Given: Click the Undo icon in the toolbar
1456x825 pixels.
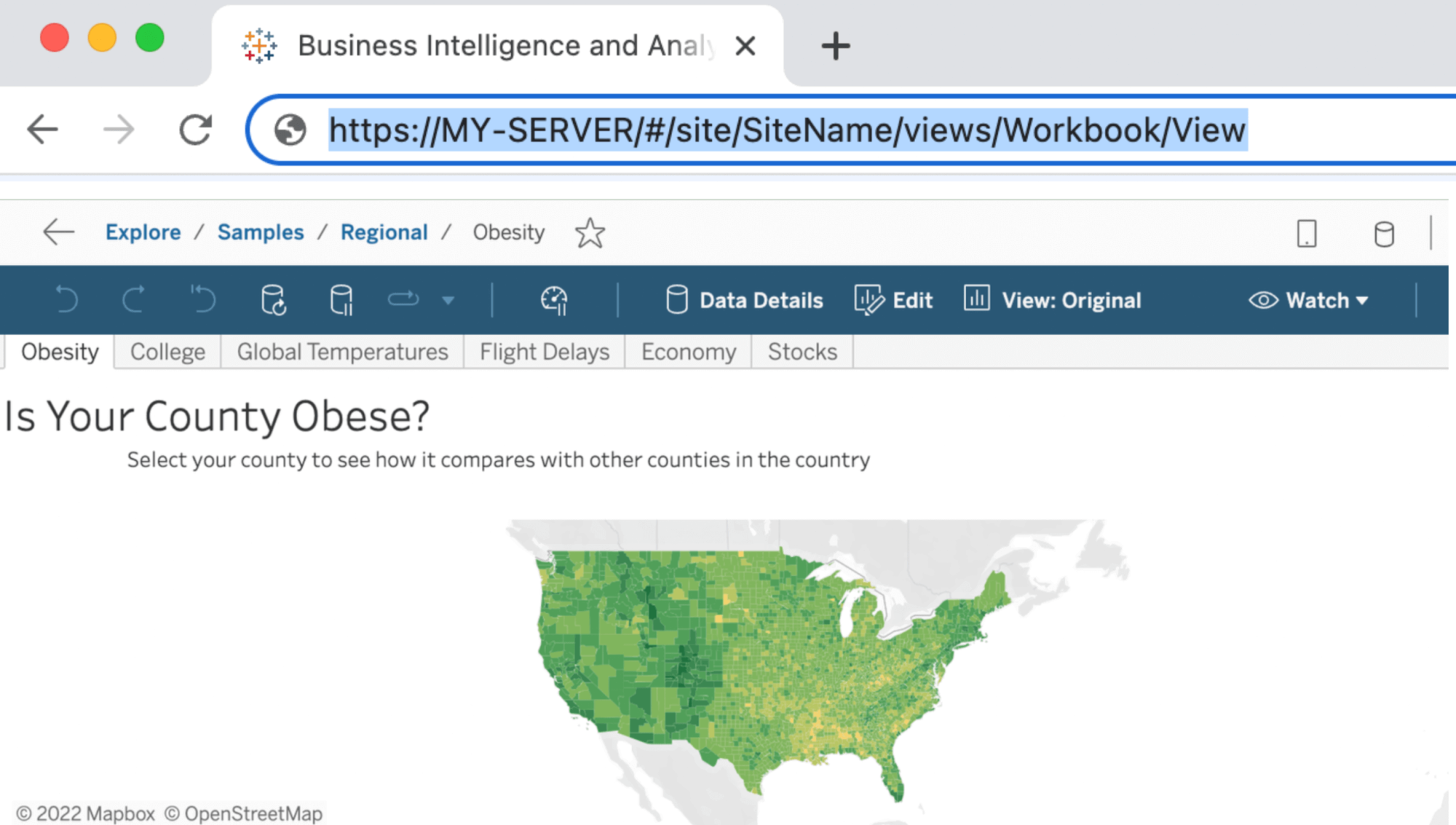Looking at the screenshot, I should 68,299.
